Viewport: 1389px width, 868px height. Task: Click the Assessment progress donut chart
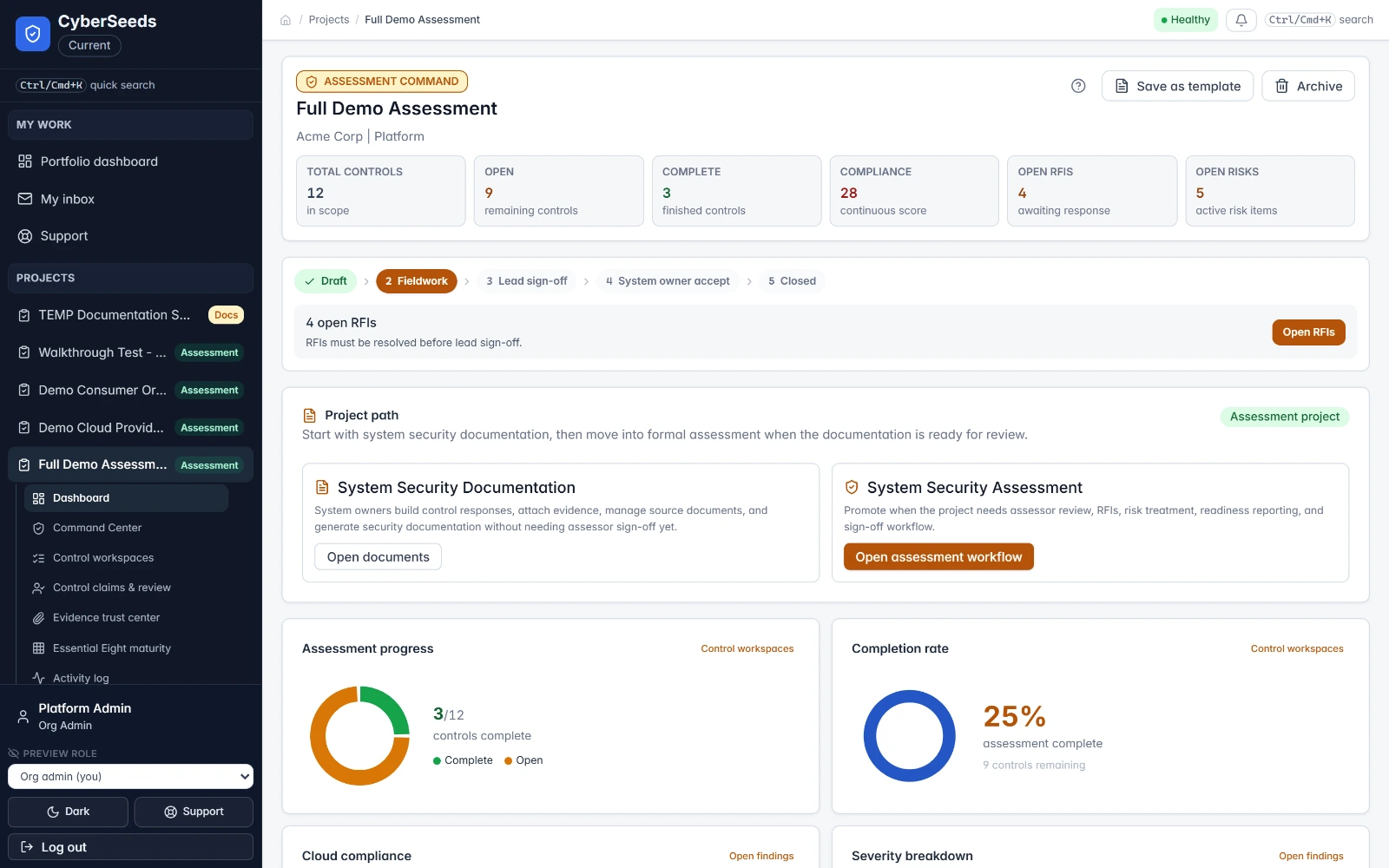[359, 736]
